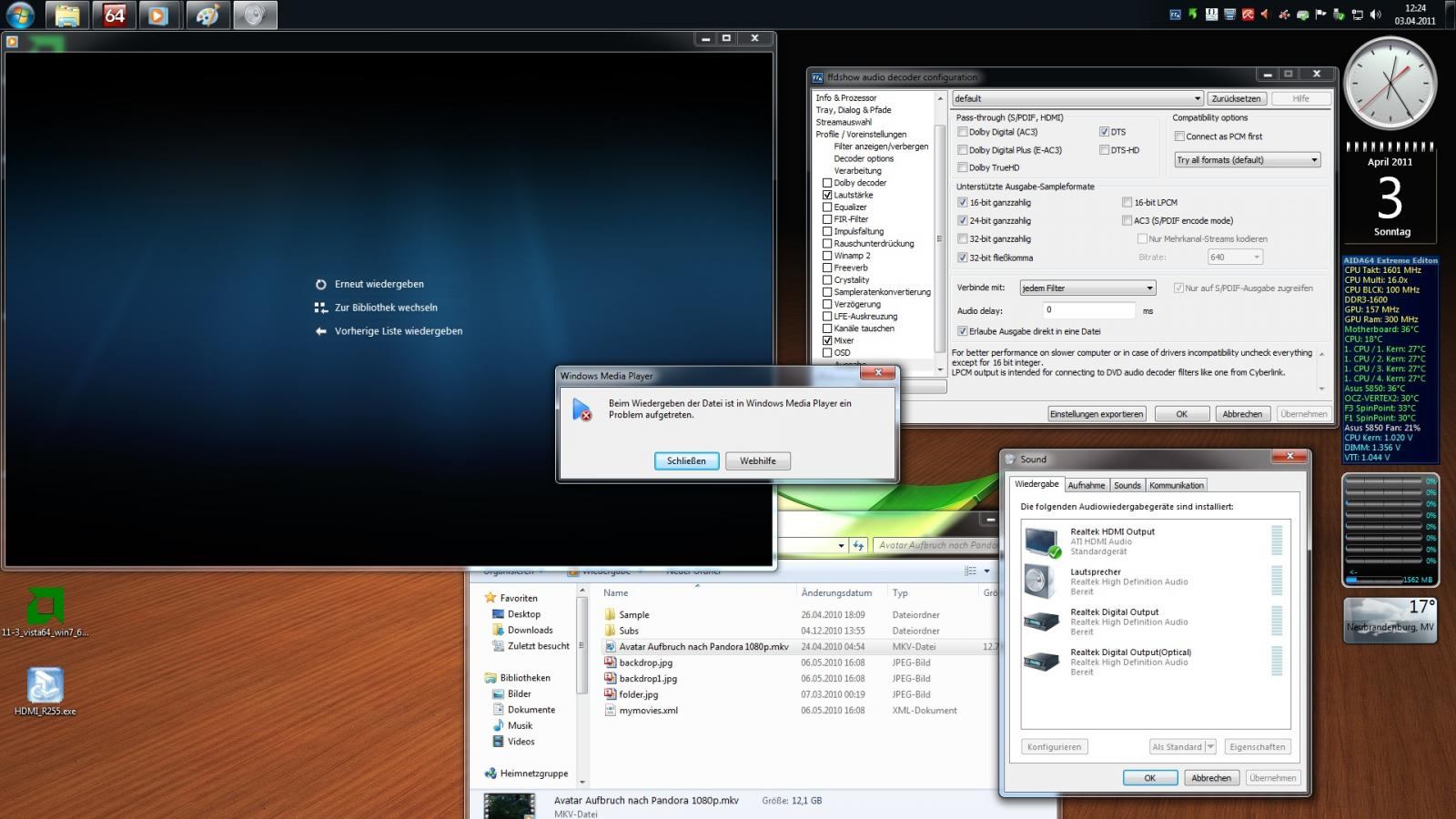The image size is (1456, 819).
Task: Open Try all formats (default) dropdown
Action: click(x=1248, y=160)
